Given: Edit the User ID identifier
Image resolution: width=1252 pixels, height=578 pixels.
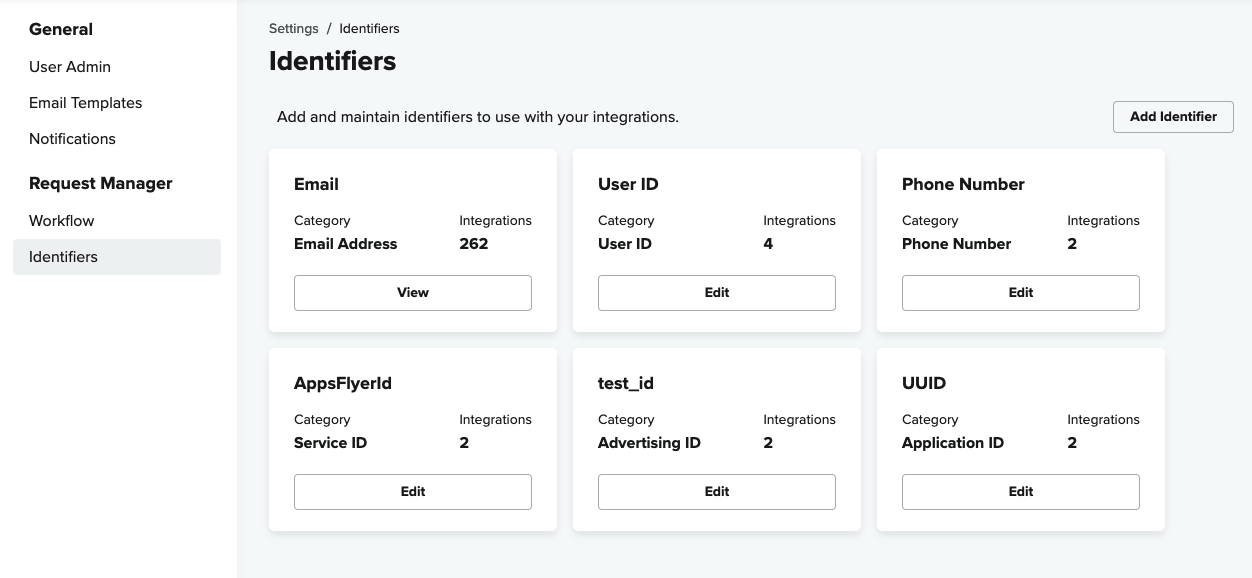Looking at the screenshot, I should (x=717, y=293).
